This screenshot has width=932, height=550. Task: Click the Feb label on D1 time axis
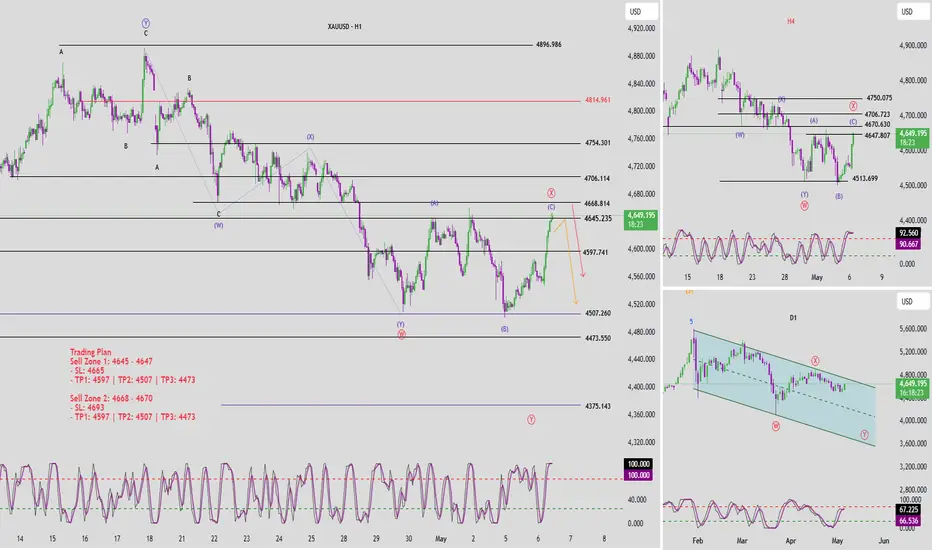698,540
